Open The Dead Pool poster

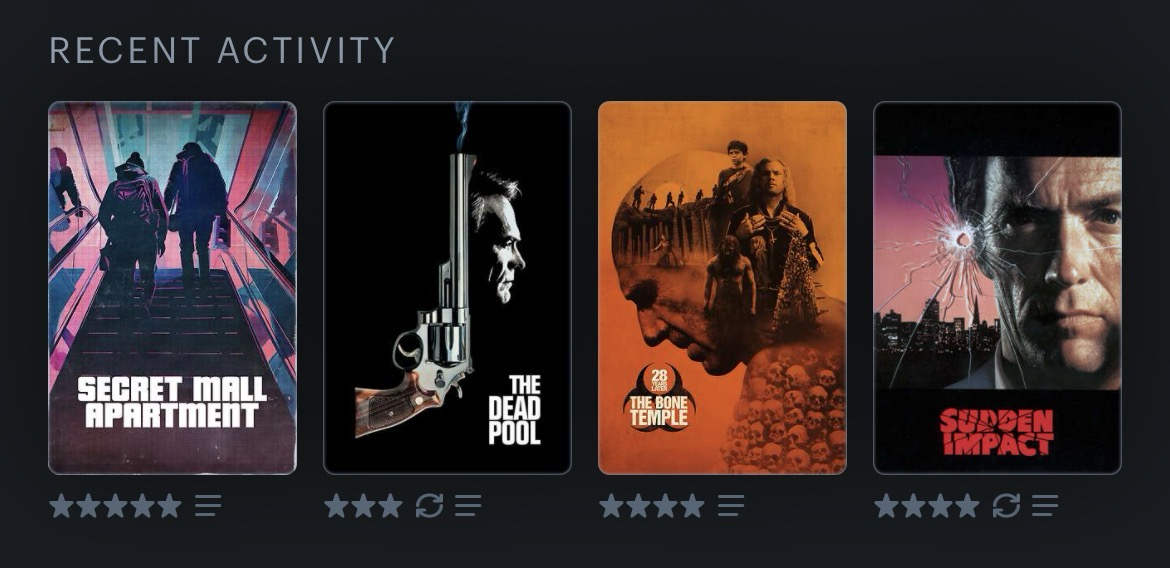pyautogui.click(x=447, y=287)
